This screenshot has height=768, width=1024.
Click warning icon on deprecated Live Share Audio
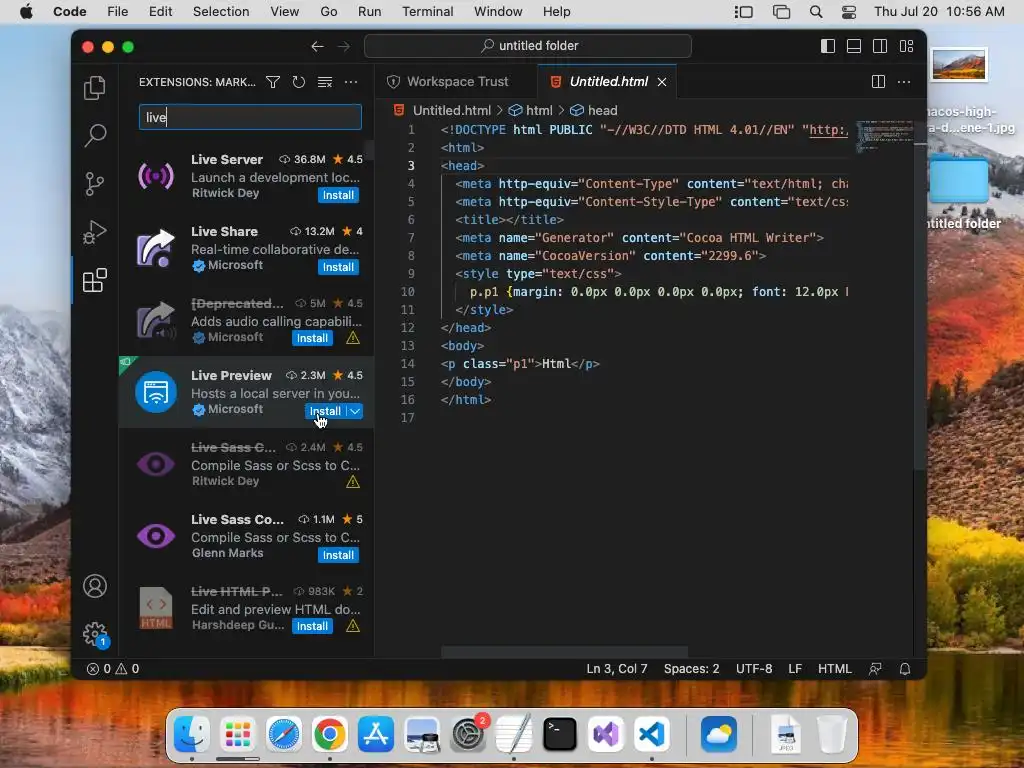tap(353, 338)
